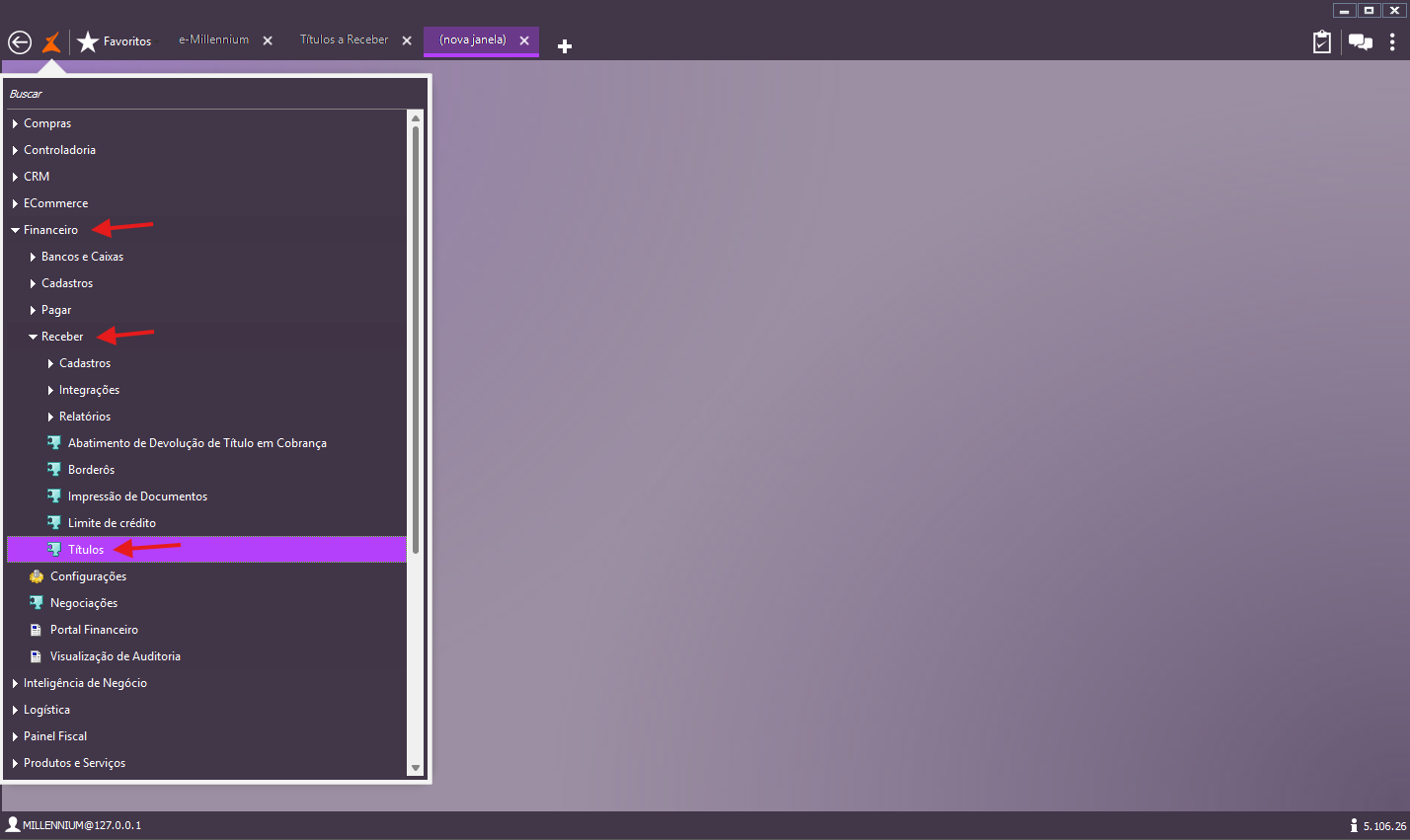Close the e-Millennium tab

coord(268,40)
